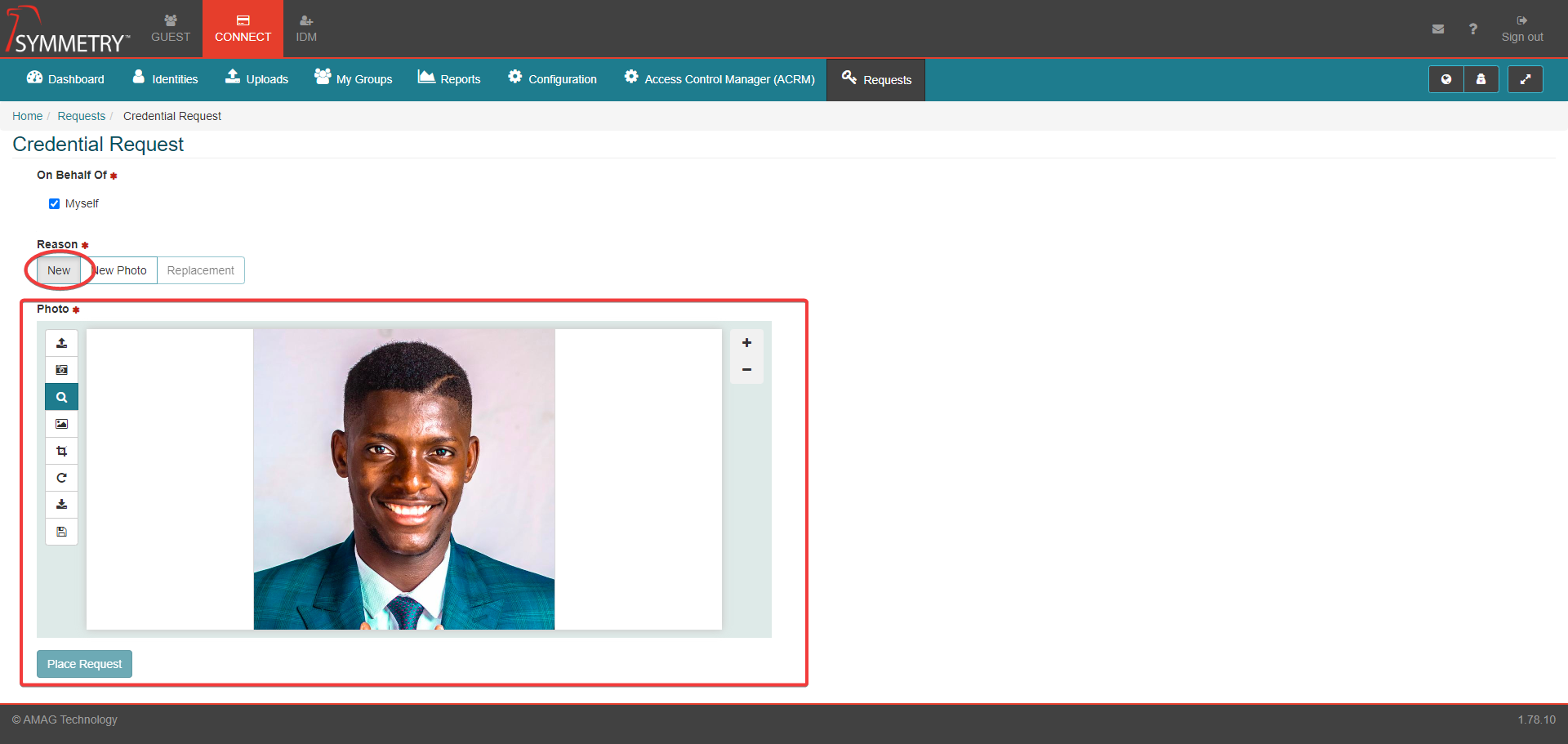1568x744 pixels.
Task: Open help with the question mark icon
Action: 1473,29
